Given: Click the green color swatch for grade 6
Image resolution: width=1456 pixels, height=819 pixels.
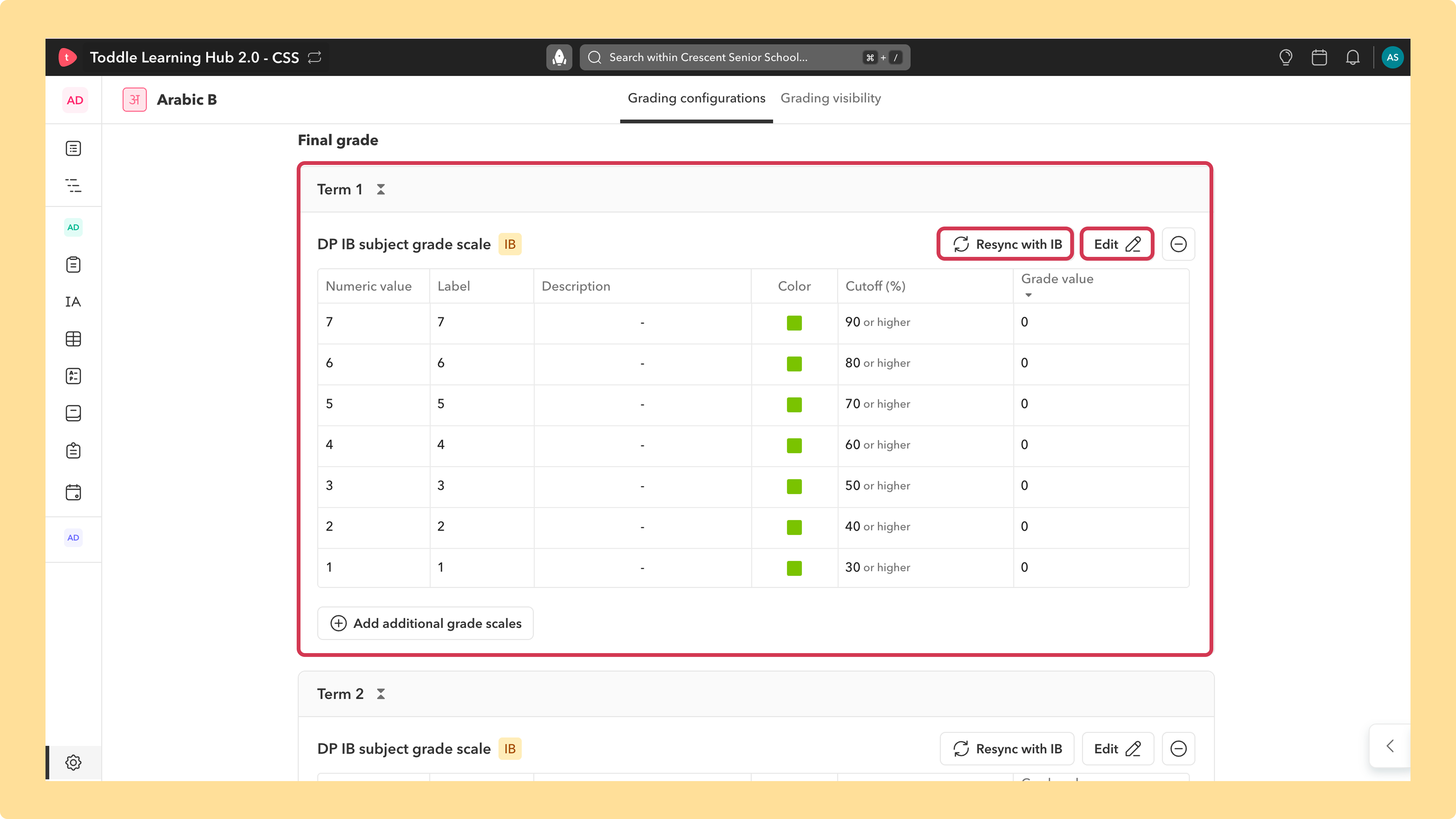Looking at the screenshot, I should click(x=794, y=364).
